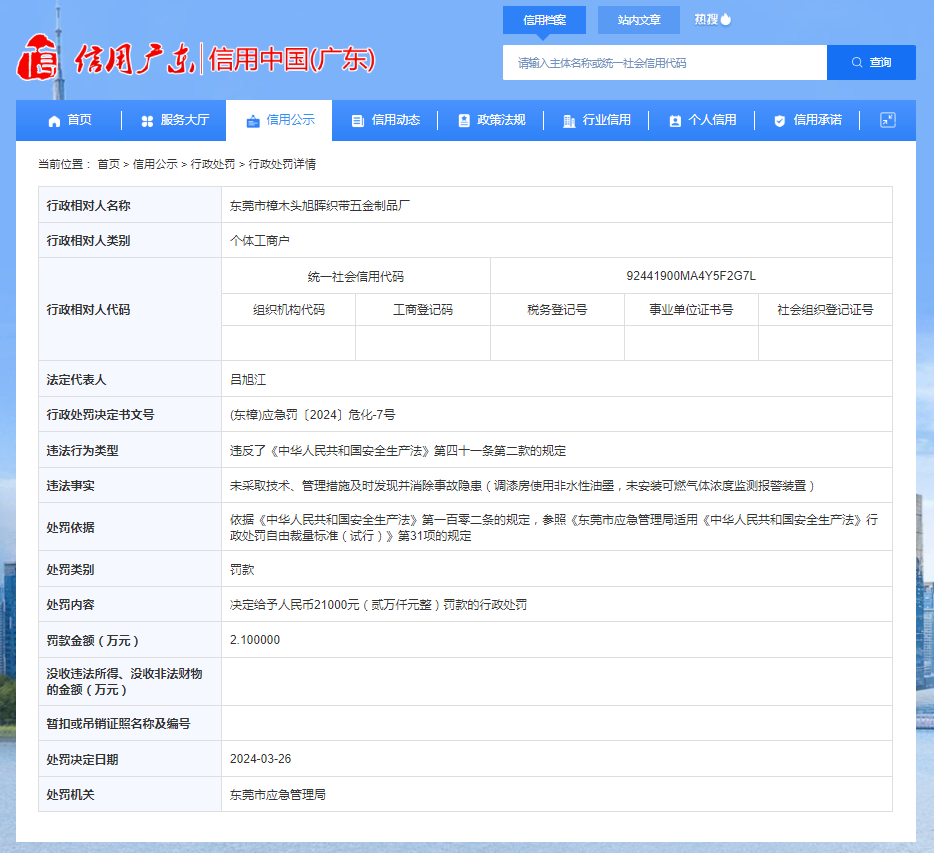The width and height of the screenshot is (934, 853).
Task: Click the 政策法规 document icon
Action: [x=464, y=121]
